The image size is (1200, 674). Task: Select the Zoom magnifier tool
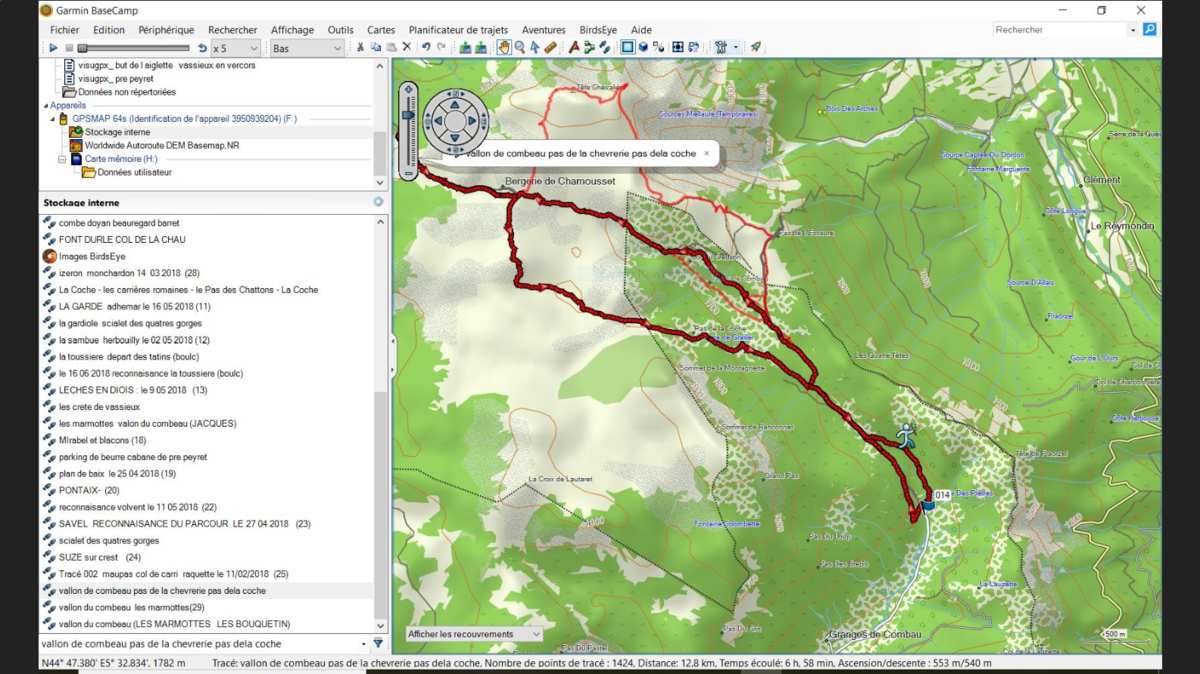pyautogui.click(x=520, y=47)
